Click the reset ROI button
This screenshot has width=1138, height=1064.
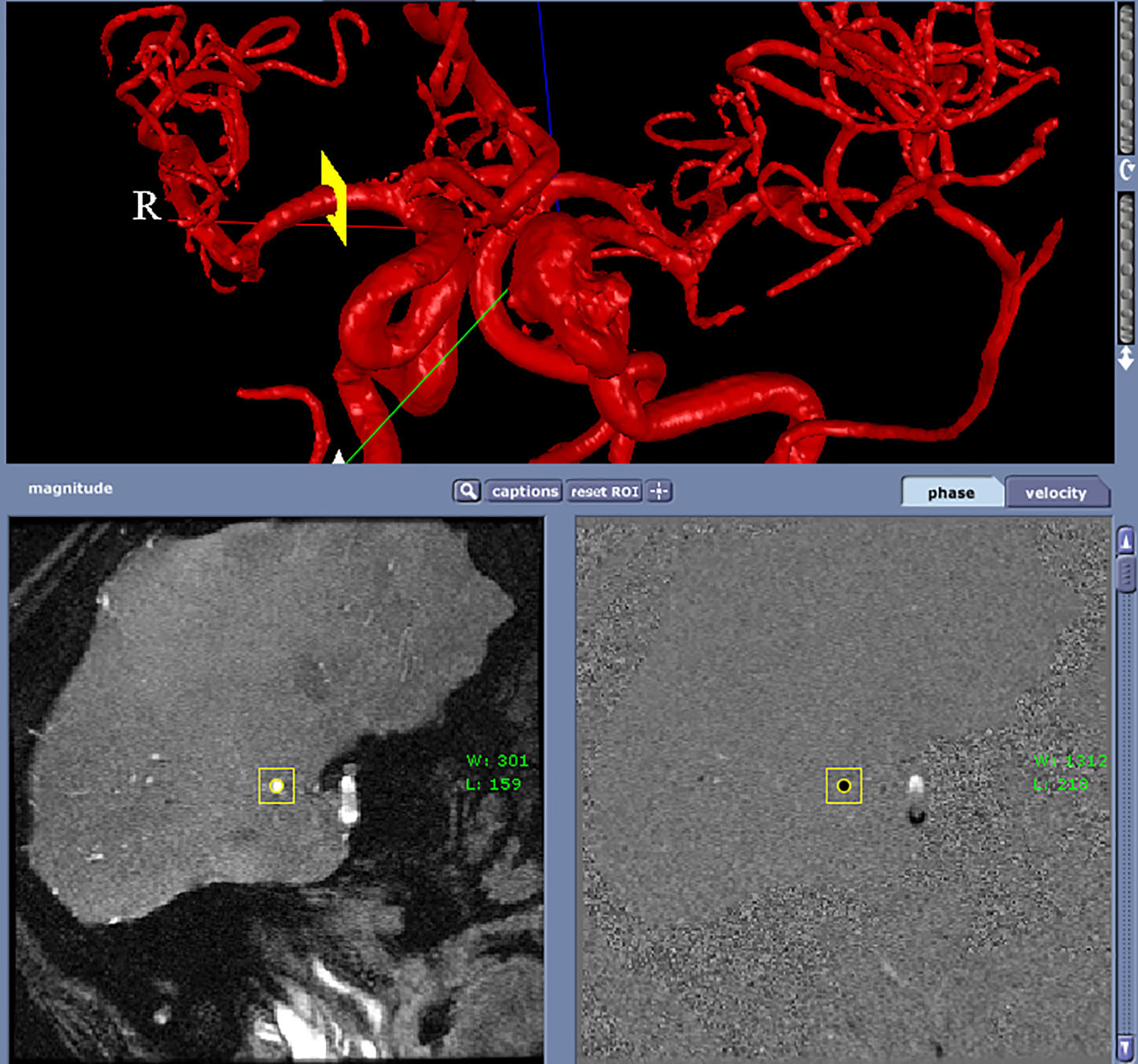[x=605, y=491]
